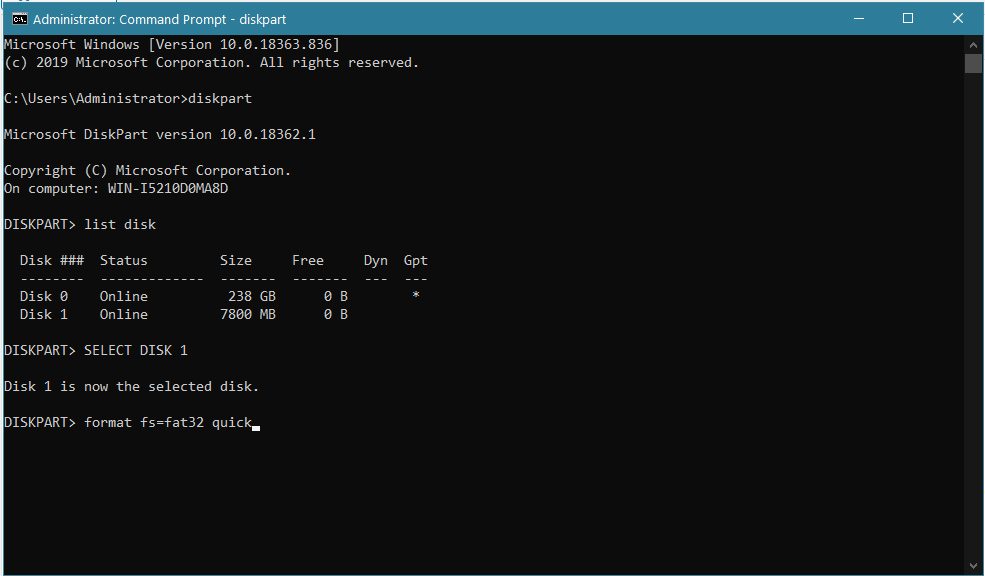The height and width of the screenshot is (576, 985).
Task: Click the '238 GB' size value
Action: click(x=252, y=296)
